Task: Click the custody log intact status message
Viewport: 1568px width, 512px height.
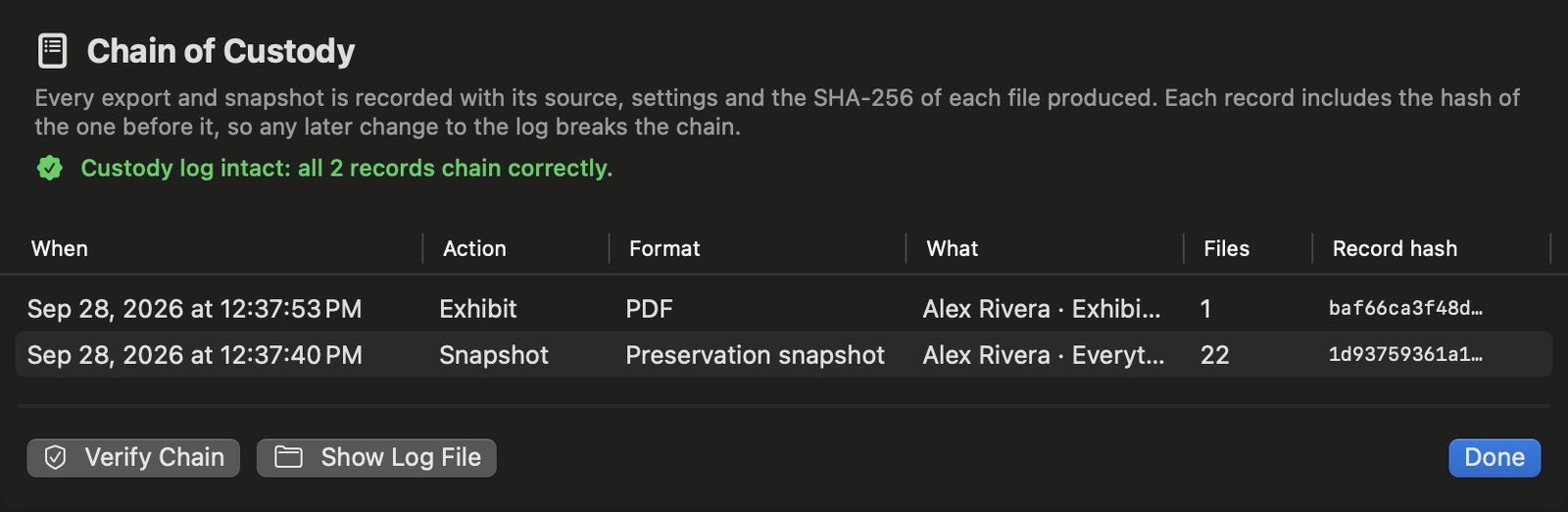Action: coord(346,169)
